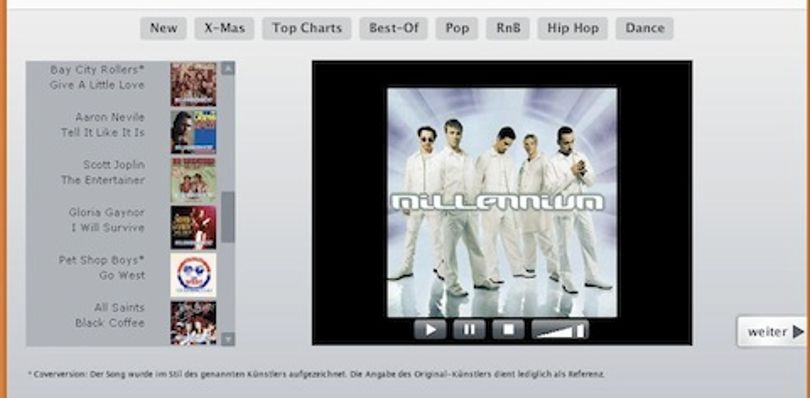Image resolution: width=810 pixels, height=398 pixels.
Task: Pause the track with pause button
Action: pyautogui.click(x=469, y=329)
